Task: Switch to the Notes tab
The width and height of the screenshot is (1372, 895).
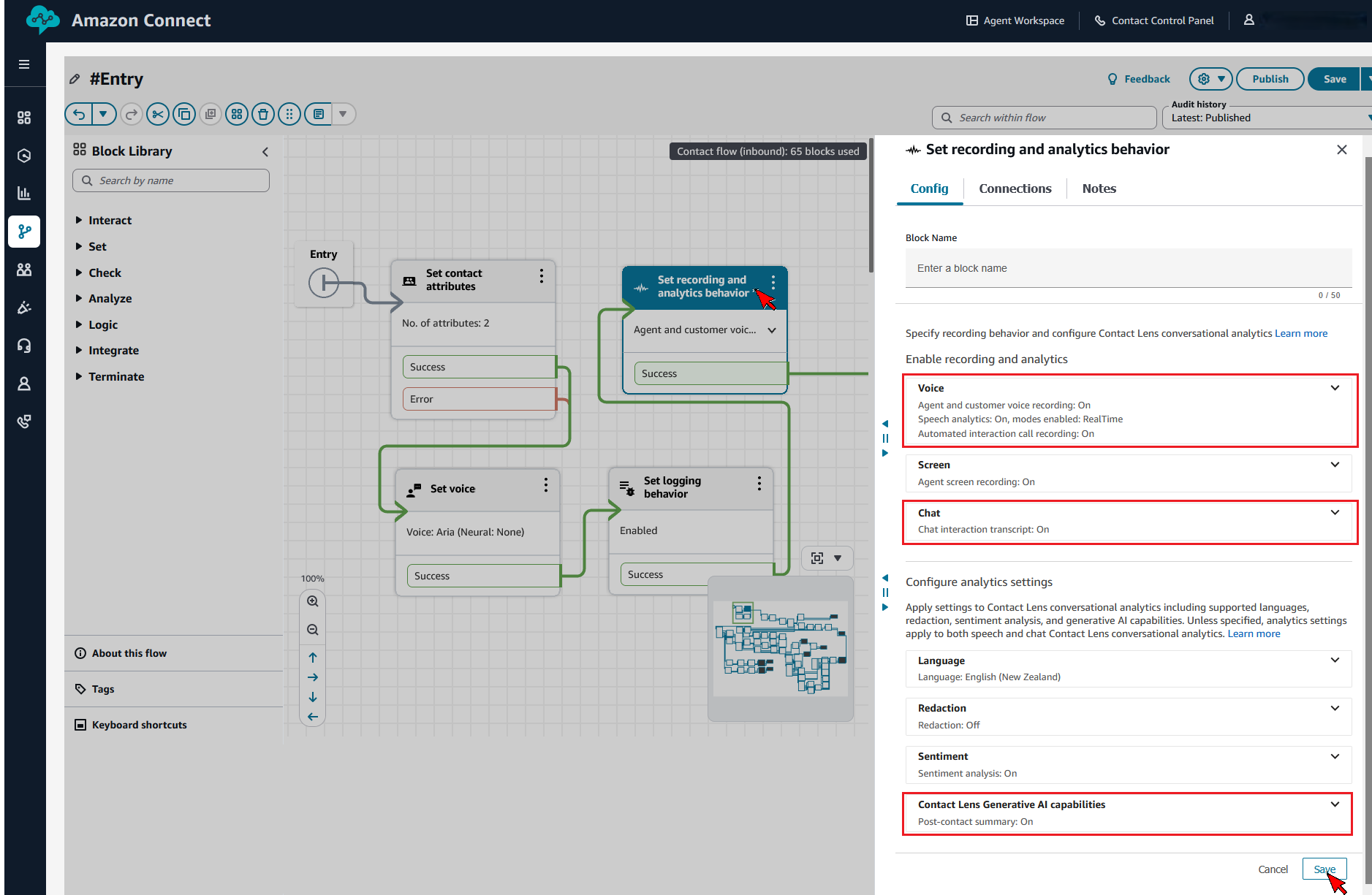Action: click(x=1099, y=188)
